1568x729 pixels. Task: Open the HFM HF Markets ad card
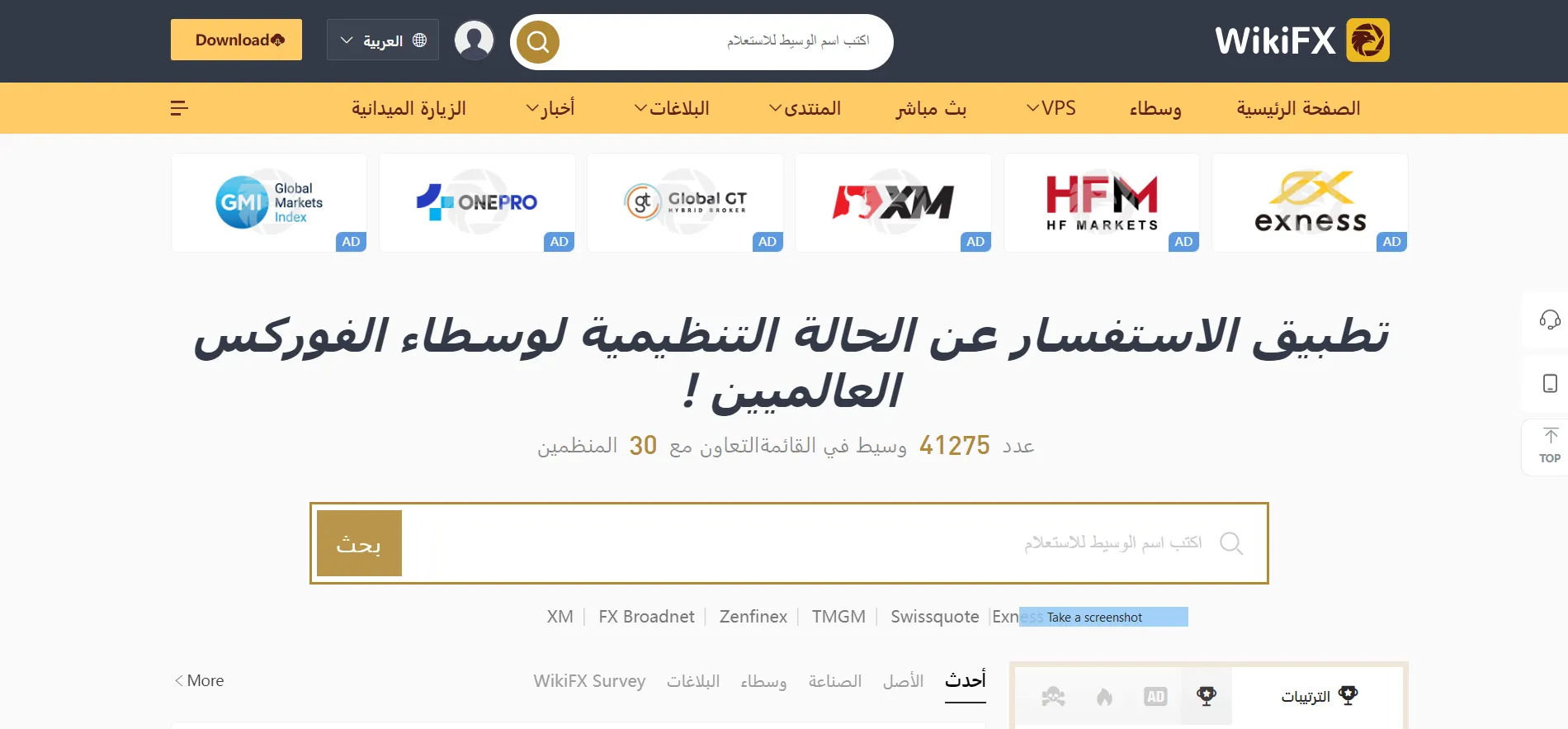pos(1102,202)
